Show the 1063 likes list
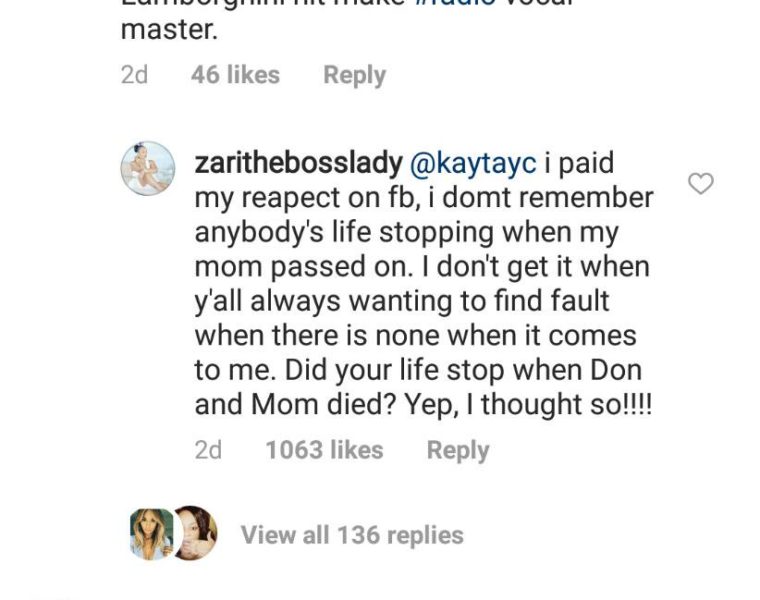This screenshot has height=600, width=760. pos(324,450)
